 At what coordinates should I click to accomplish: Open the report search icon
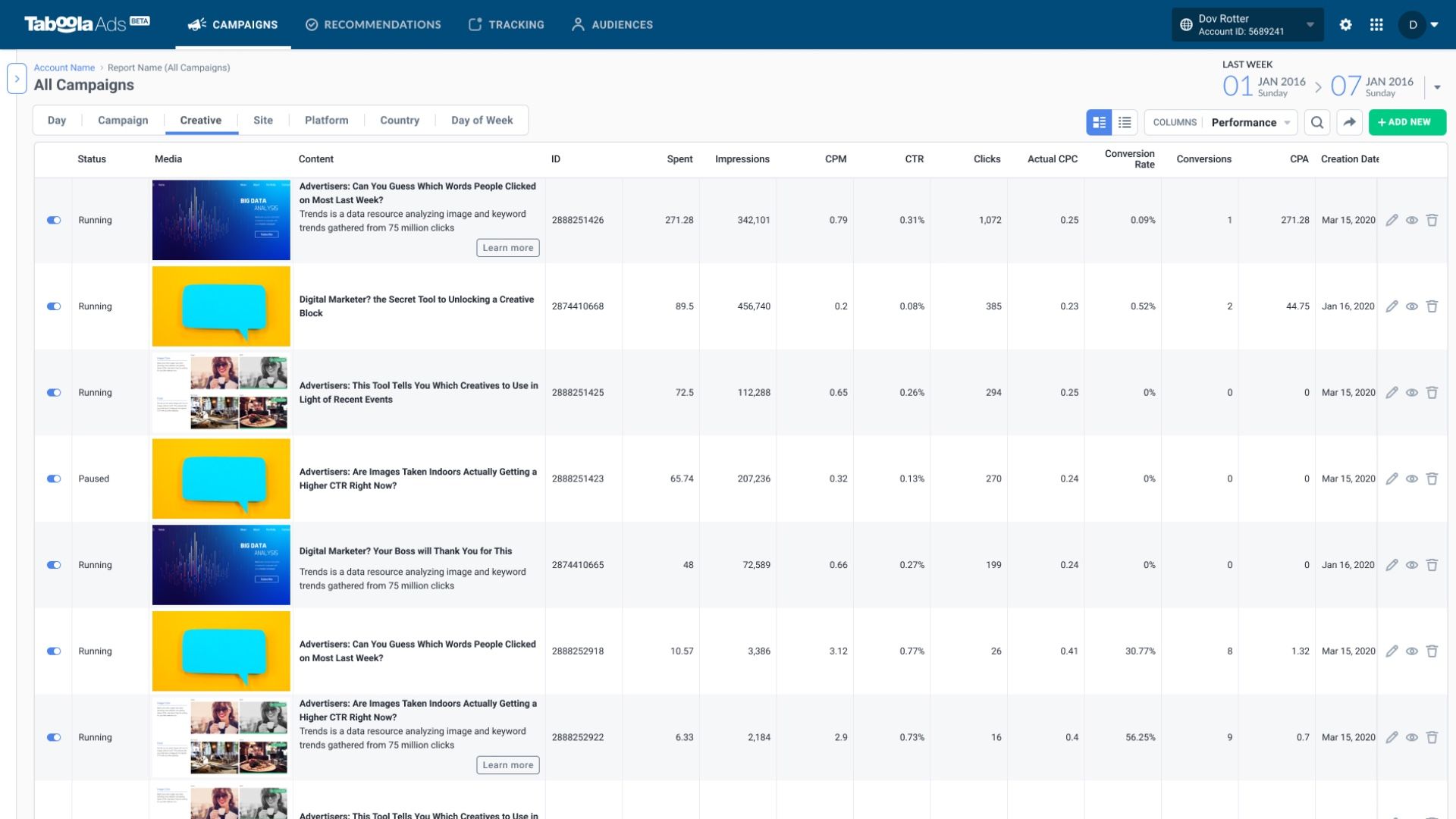(x=1317, y=122)
